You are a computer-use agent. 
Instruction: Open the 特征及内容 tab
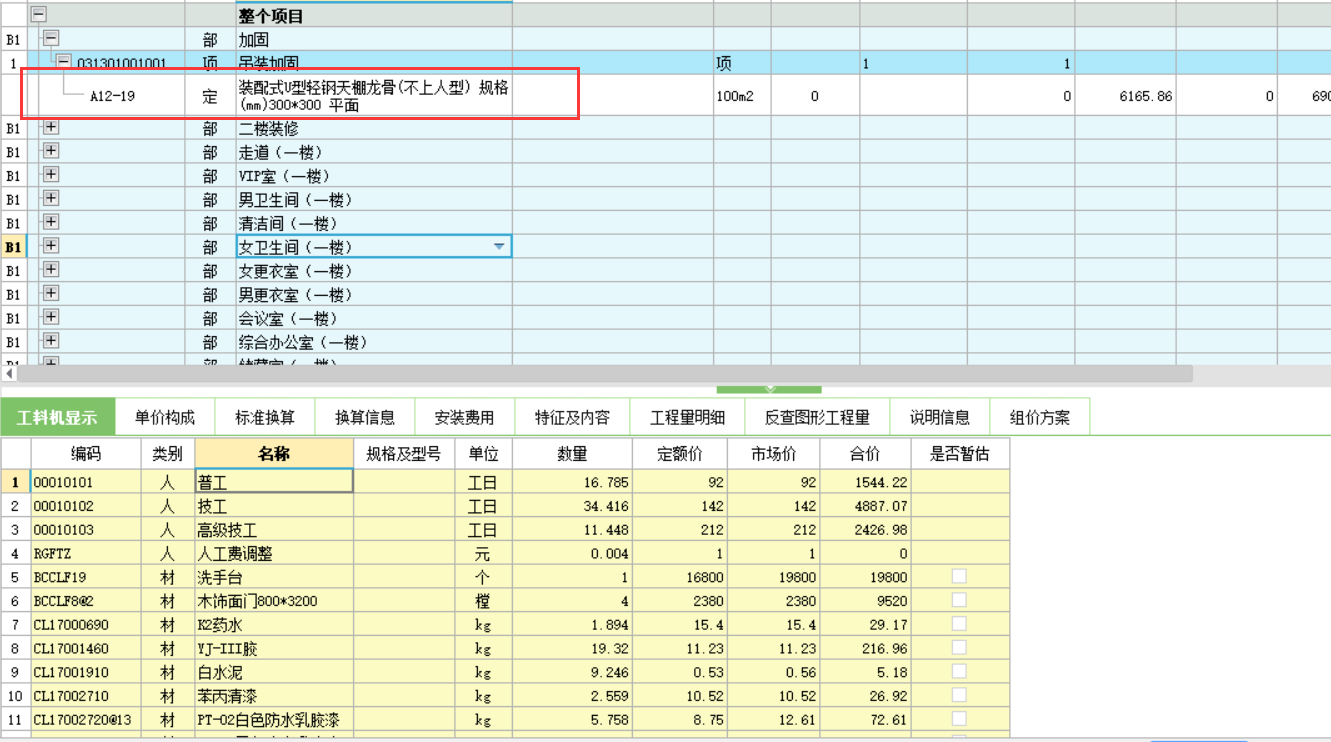(572, 417)
